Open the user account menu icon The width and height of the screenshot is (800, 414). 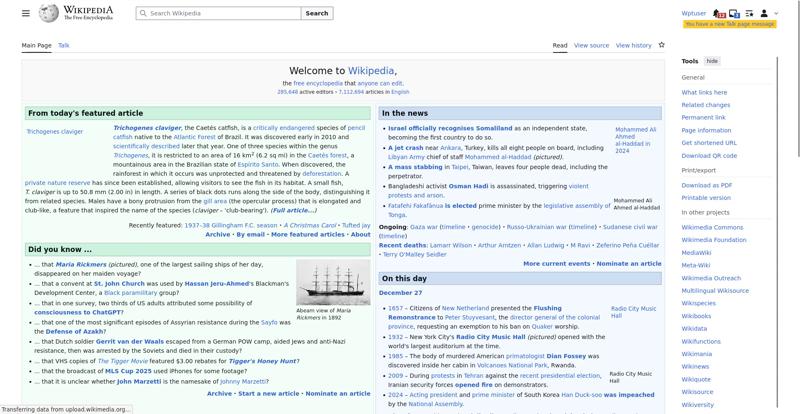(x=765, y=14)
